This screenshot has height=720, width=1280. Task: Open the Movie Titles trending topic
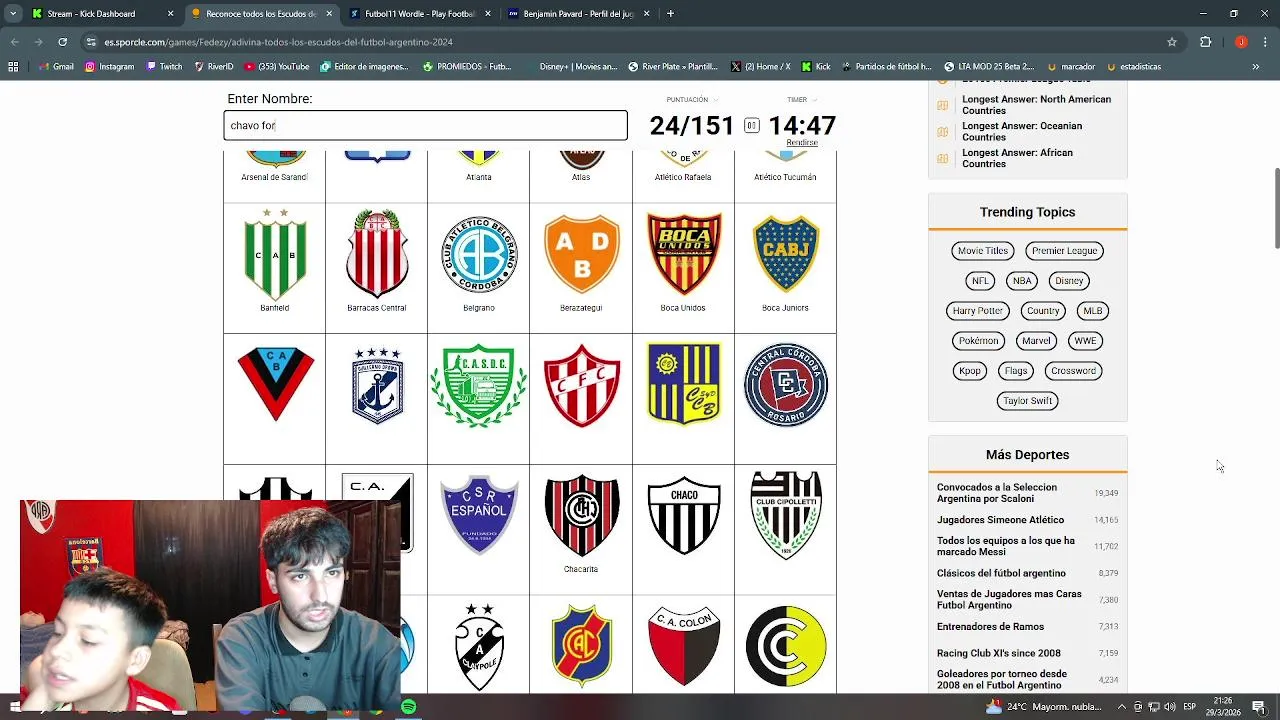pos(983,251)
